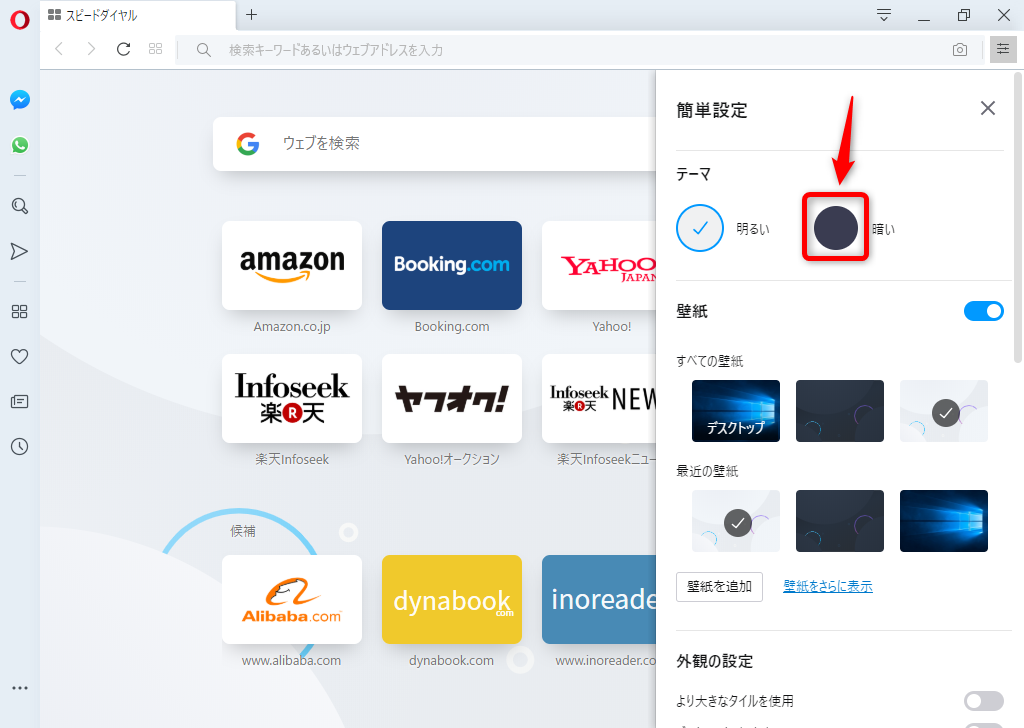Screen dimensions: 1024x728
Task: Select the dark theme option
Action: pyautogui.click(x=836, y=228)
